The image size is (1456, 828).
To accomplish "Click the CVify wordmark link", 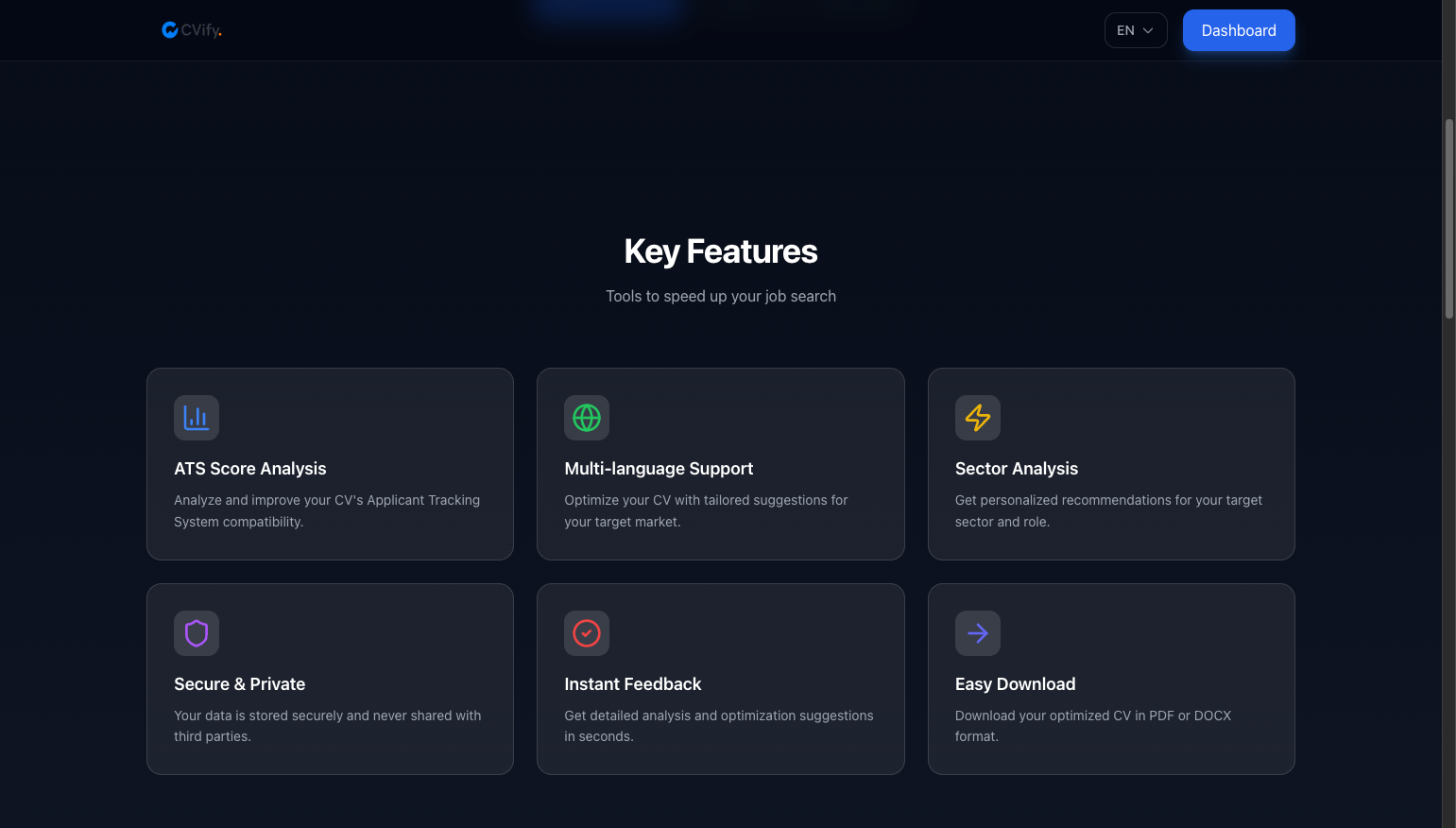I will [x=199, y=29].
